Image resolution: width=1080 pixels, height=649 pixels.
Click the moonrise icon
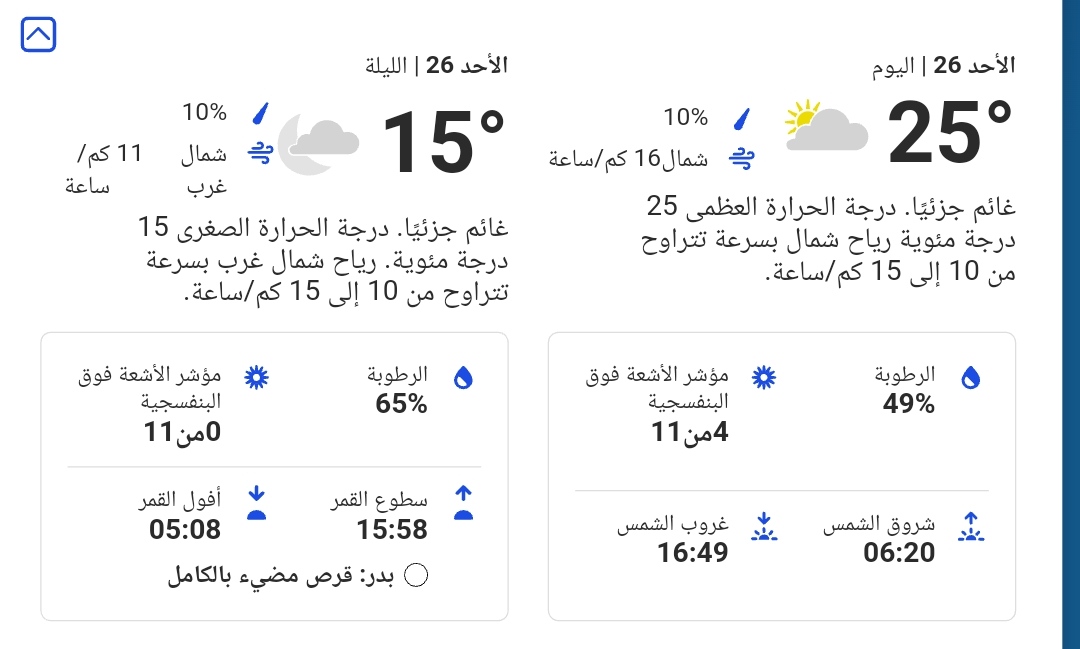(x=463, y=503)
